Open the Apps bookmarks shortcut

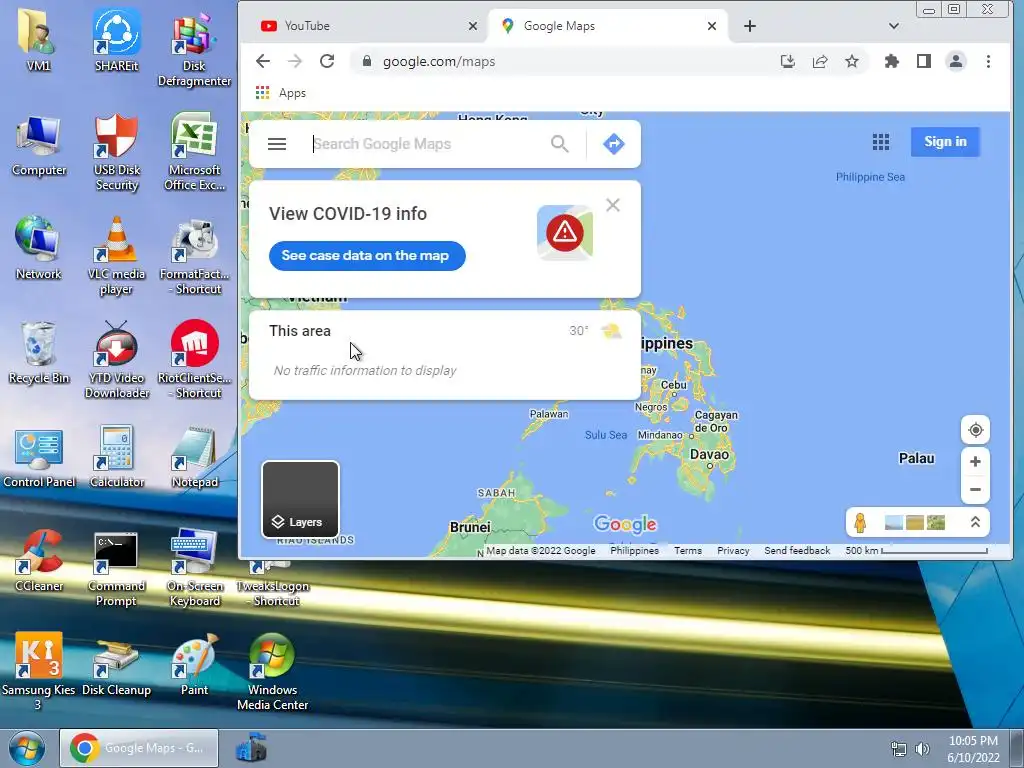coord(281,93)
